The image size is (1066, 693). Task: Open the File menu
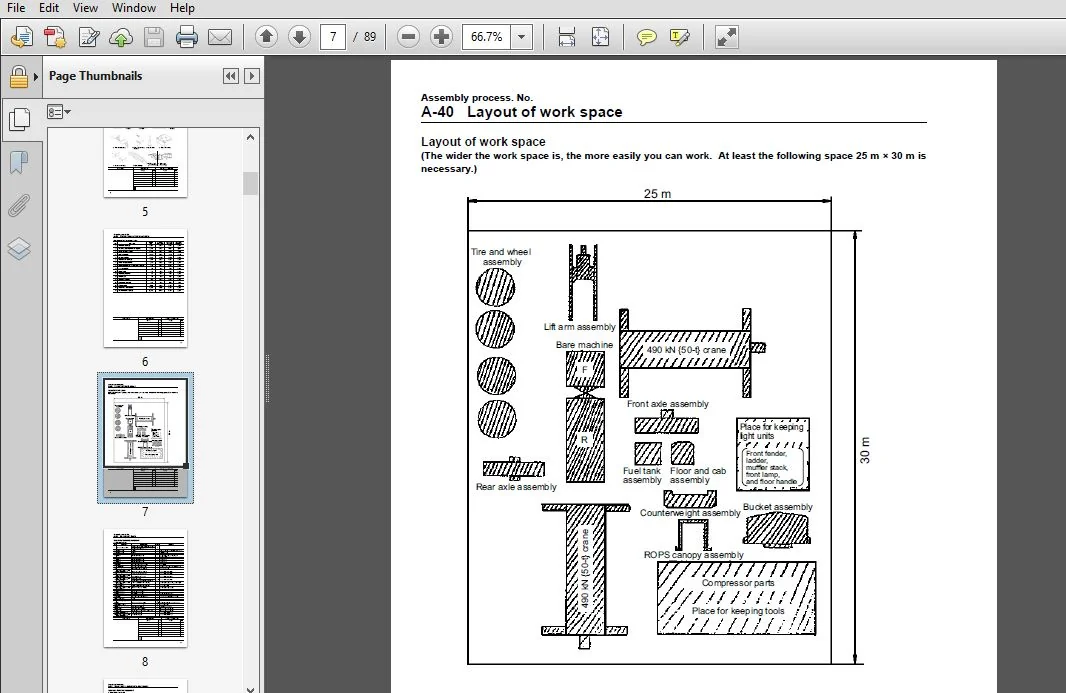tap(16, 8)
